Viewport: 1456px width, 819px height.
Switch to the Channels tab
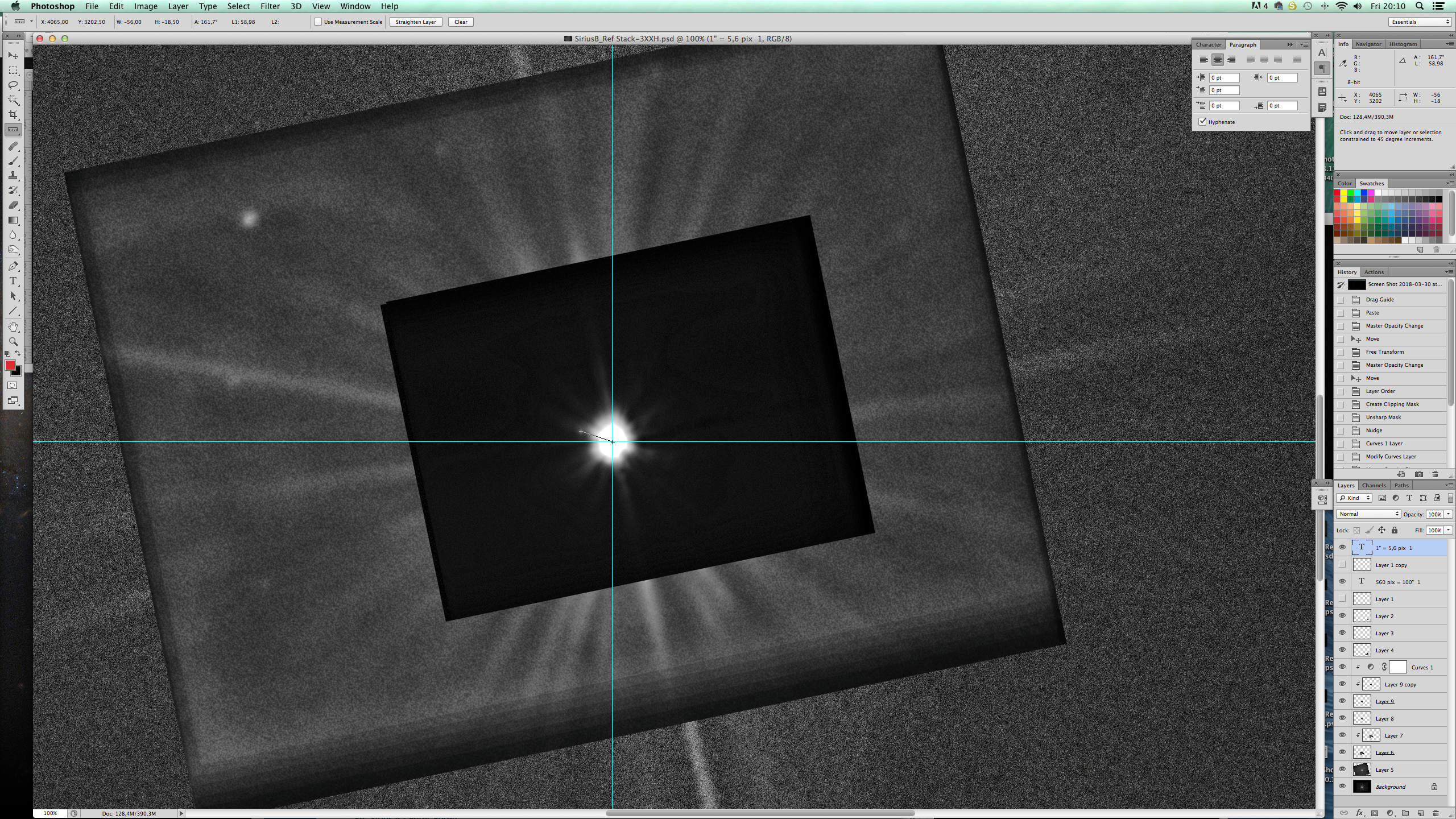[1374, 485]
